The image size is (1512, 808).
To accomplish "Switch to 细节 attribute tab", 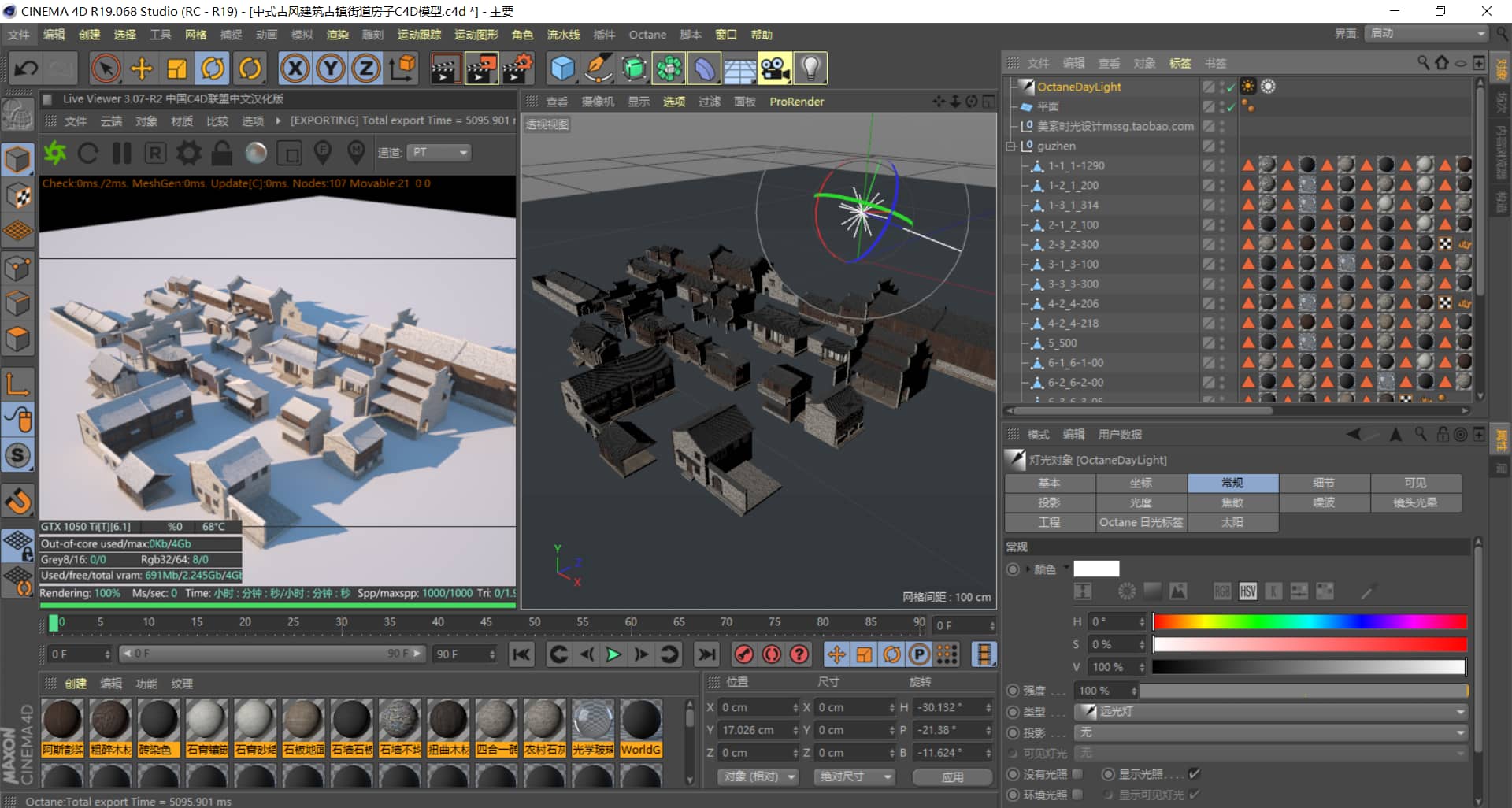I will [1324, 483].
